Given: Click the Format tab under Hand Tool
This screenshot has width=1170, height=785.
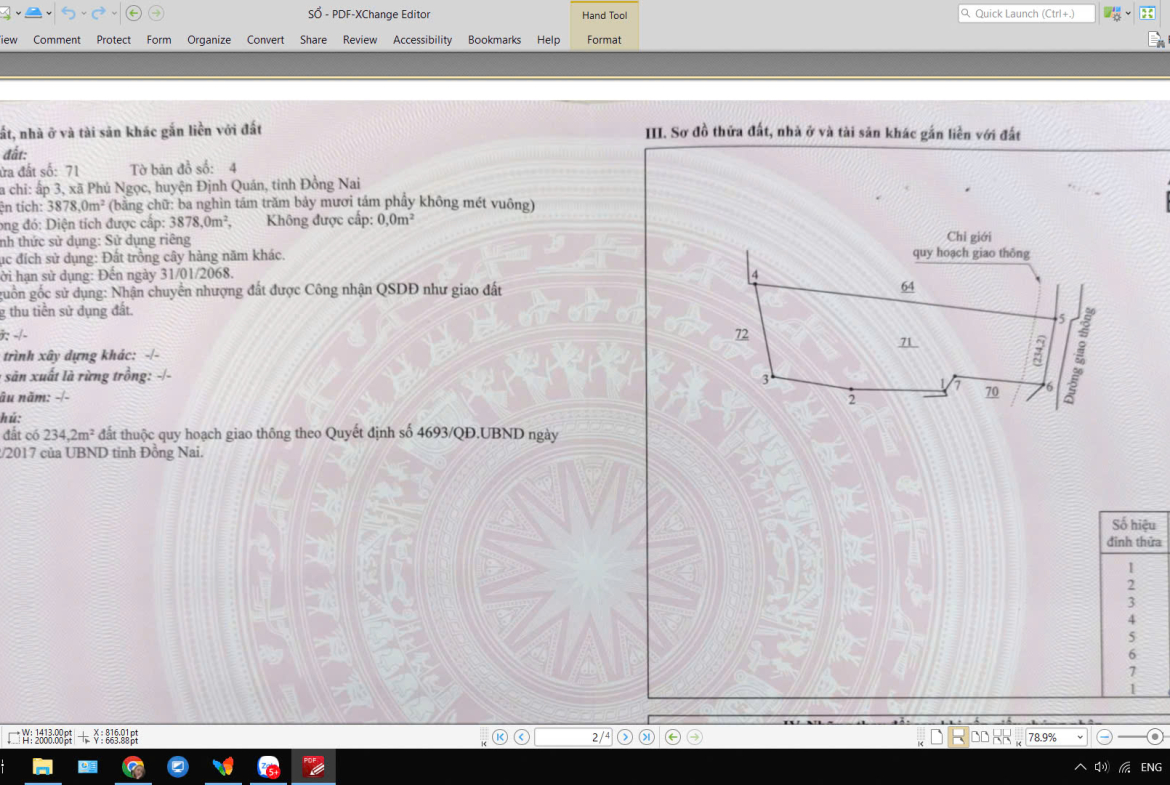Looking at the screenshot, I should click(x=604, y=40).
